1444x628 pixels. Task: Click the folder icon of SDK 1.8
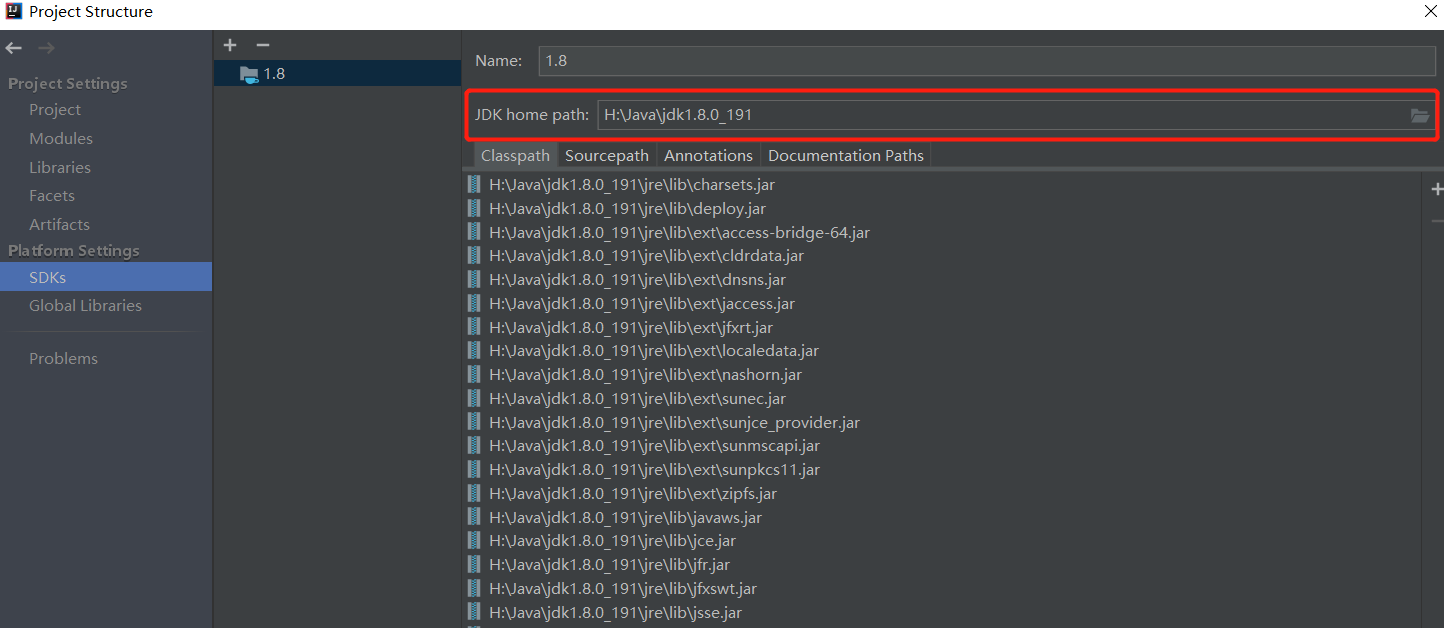pyautogui.click(x=249, y=74)
